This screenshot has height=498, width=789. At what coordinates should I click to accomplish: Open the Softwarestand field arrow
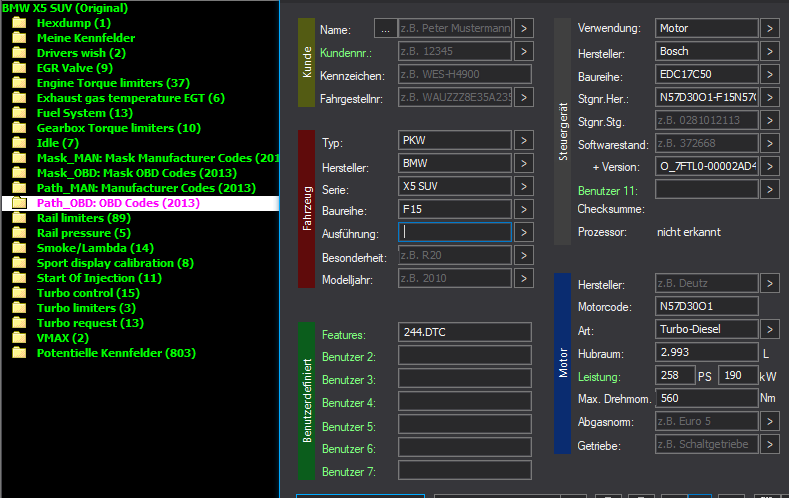click(x=770, y=144)
